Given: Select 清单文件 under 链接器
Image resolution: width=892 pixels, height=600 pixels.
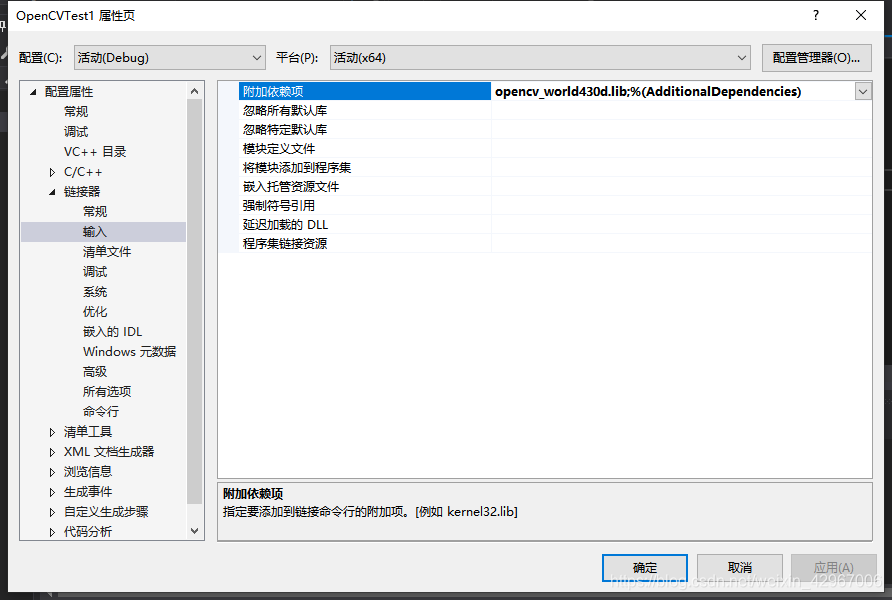Looking at the screenshot, I should point(107,252).
